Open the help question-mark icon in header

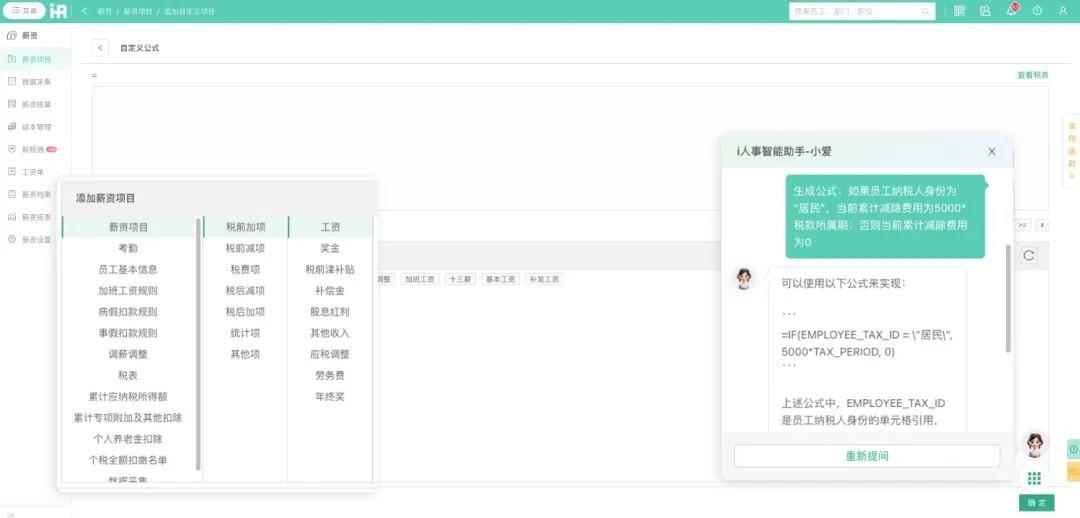click(x=1037, y=11)
